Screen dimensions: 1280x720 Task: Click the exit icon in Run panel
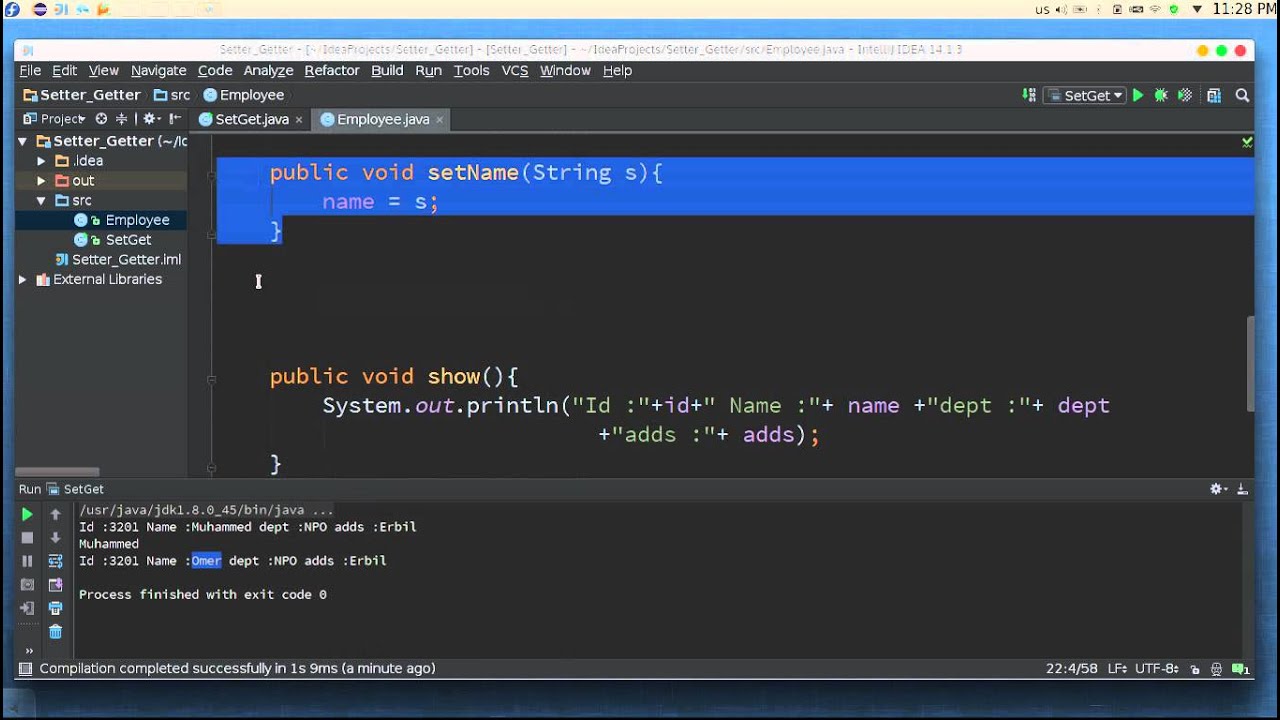(x=27, y=608)
